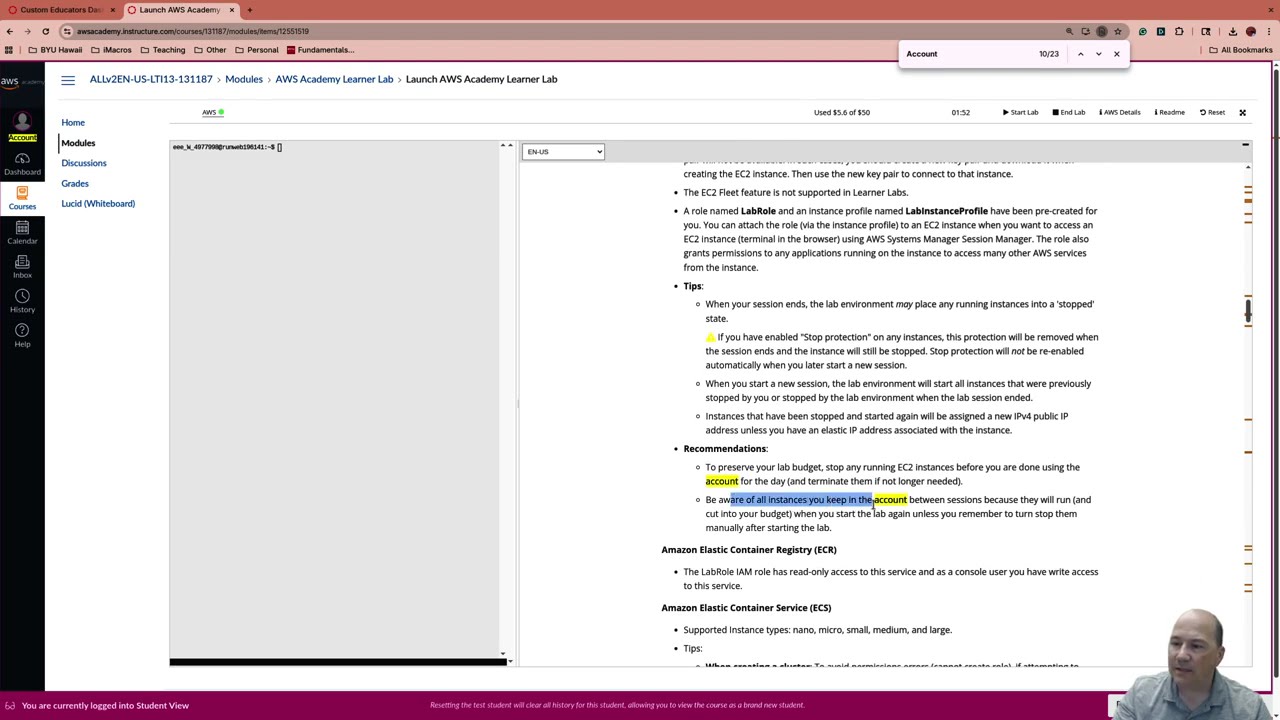Reset the lab environment
Viewport: 1280px width, 720px height.
pyautogui.click(x=1213, y=112)
